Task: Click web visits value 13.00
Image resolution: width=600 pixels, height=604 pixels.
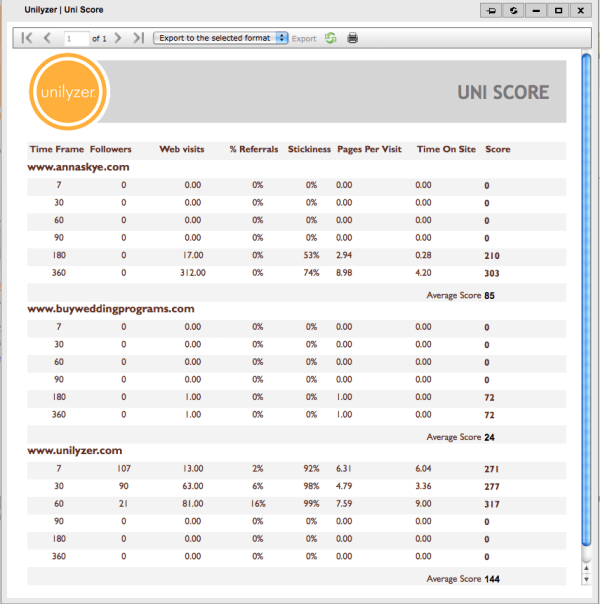Action: pyautogui.click(x=193, y=468)
